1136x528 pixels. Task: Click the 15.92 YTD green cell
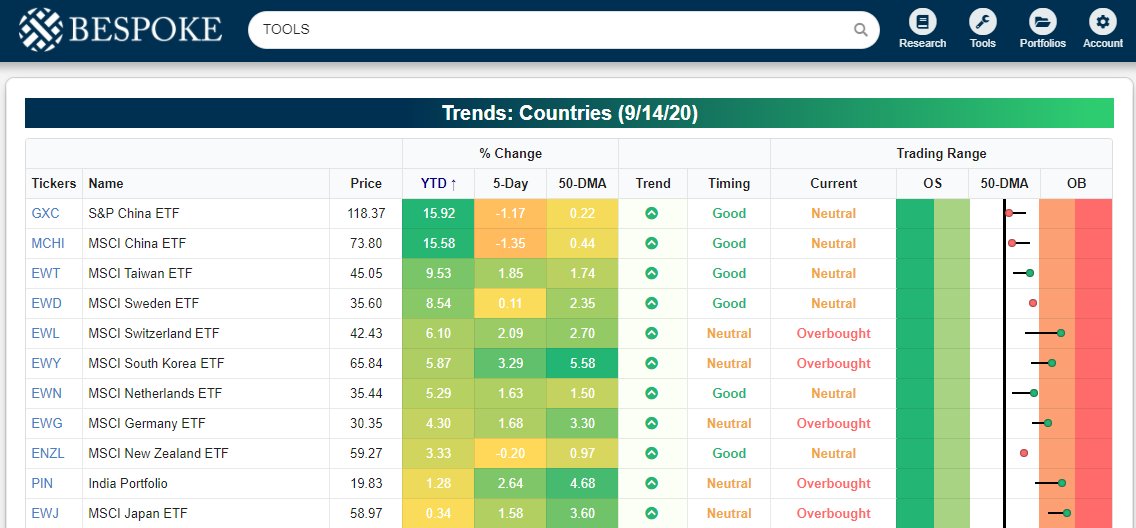[439, 213]
